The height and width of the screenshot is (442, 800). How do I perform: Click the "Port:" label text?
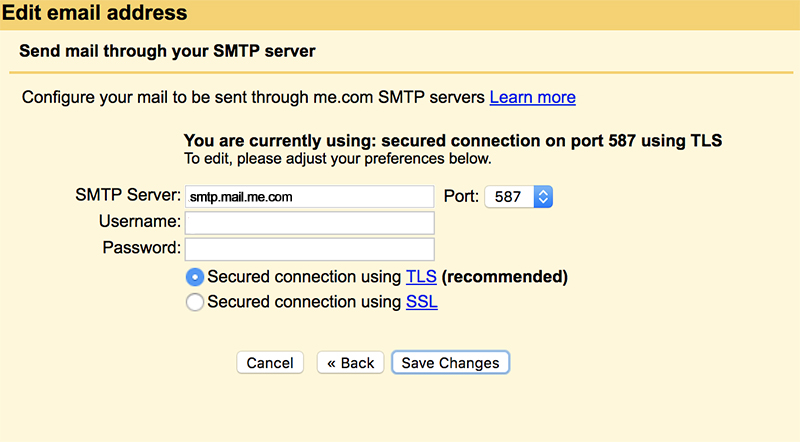pos(461,196)
